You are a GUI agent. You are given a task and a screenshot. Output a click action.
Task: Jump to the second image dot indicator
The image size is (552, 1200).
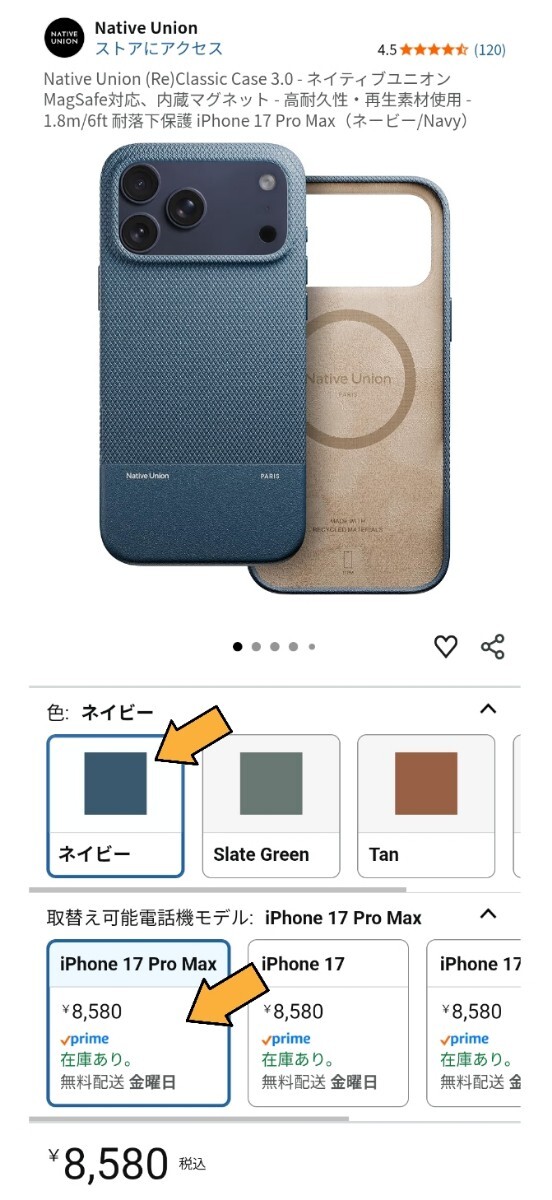tap(256, 647)
